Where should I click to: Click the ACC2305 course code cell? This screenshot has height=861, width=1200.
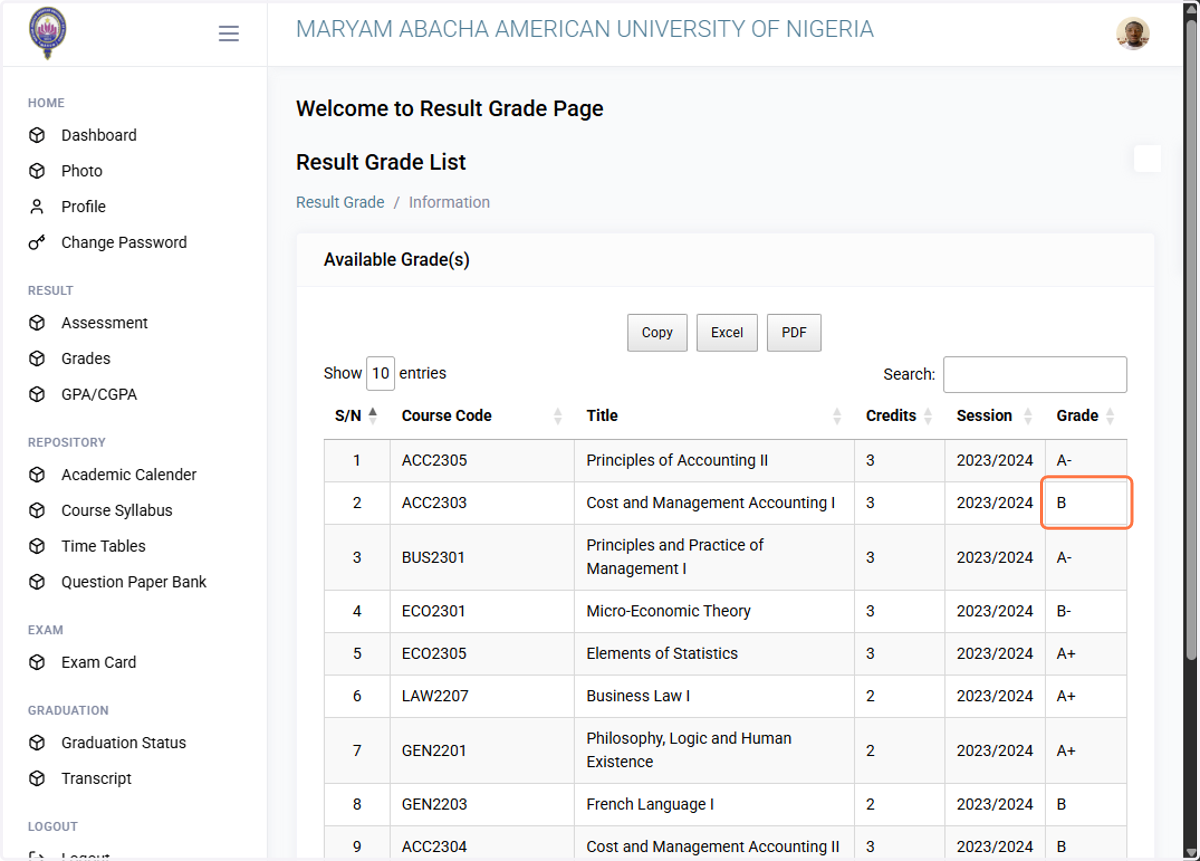pos(482,461)
